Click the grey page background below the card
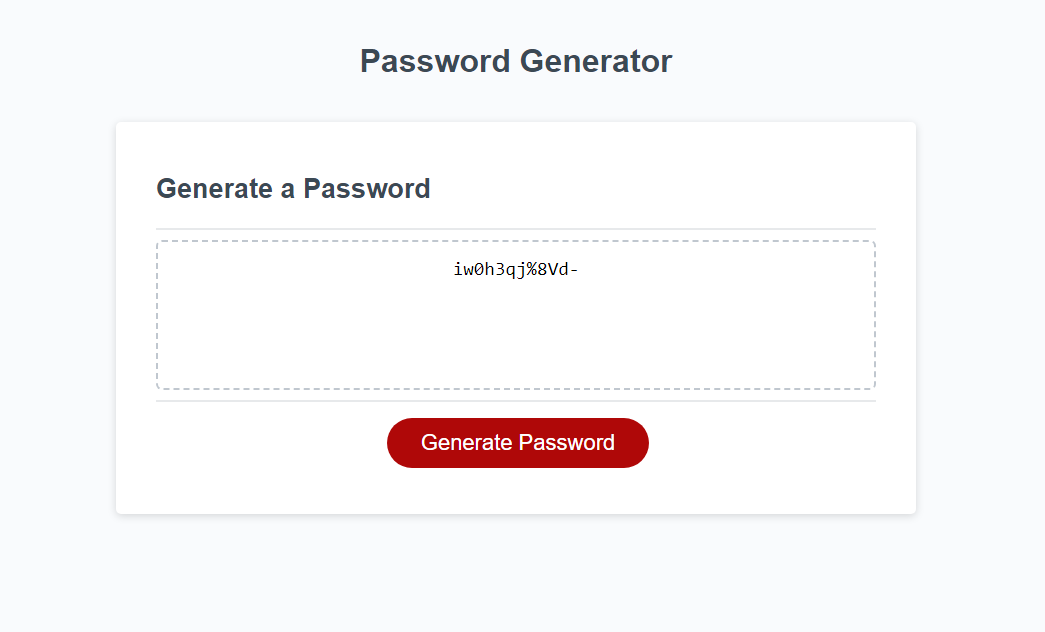Viewport: 1045px width, 632px height. 515,575
